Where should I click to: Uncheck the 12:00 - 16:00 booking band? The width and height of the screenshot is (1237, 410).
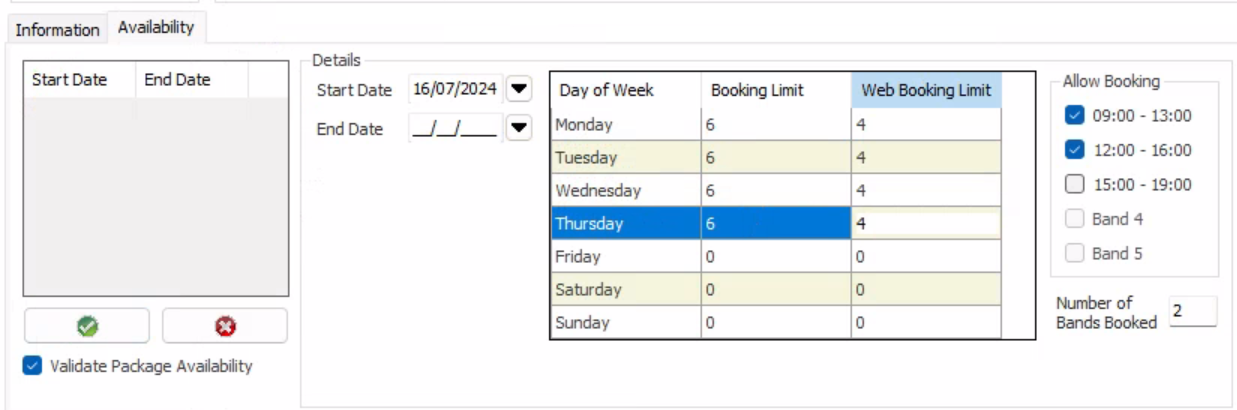pyautogui.click(x=1075, y=150)
